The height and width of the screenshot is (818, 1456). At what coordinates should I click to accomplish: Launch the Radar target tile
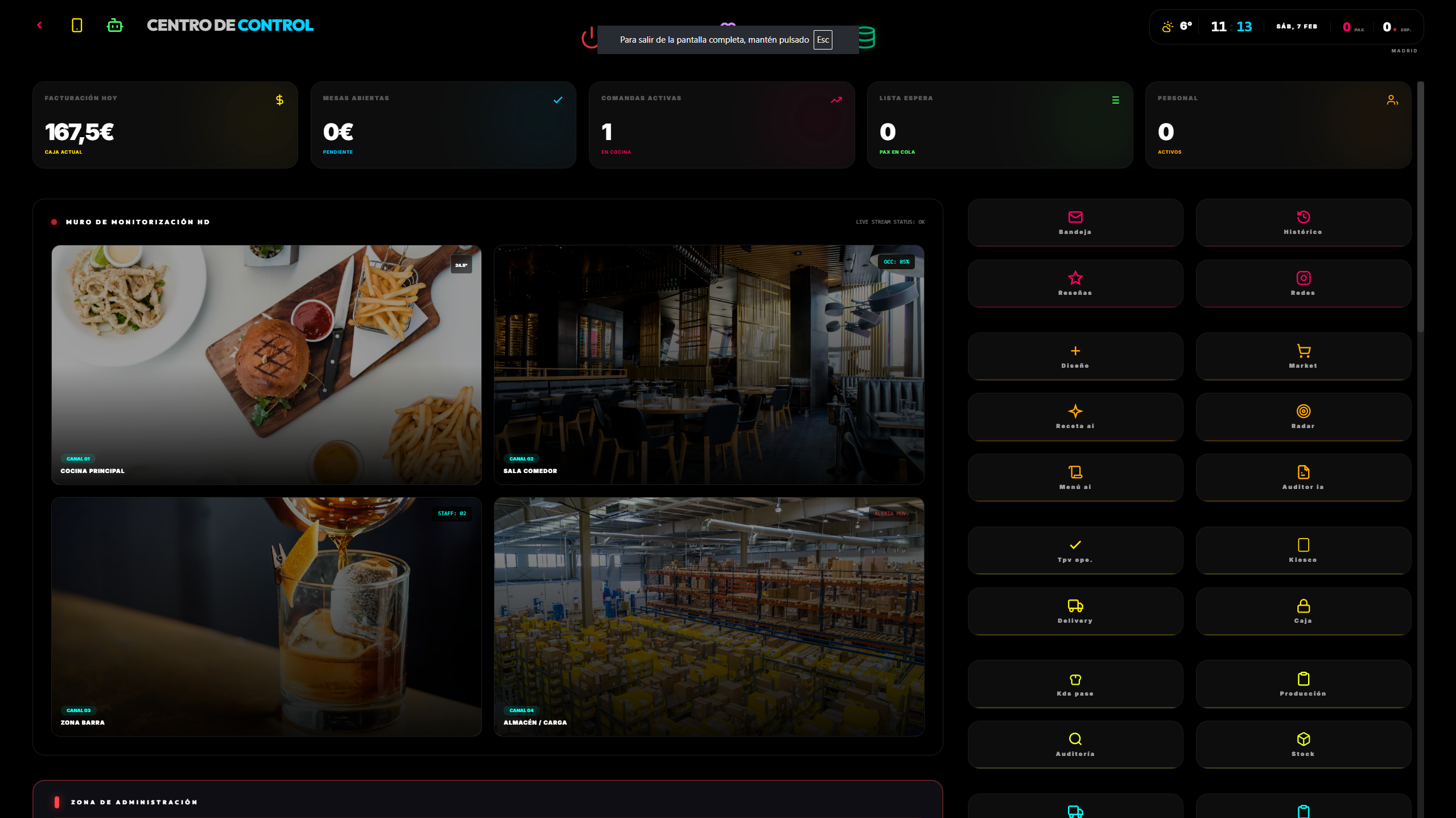click(1303, 417)
